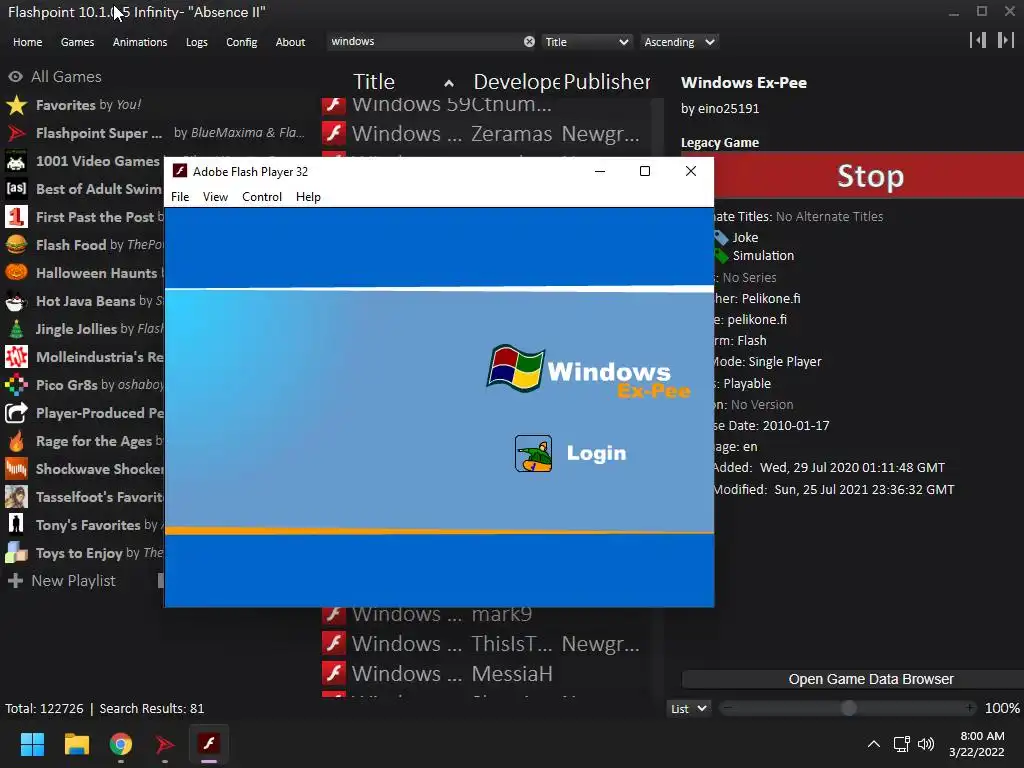The image size is (1024, 768).
Task: Click the Simulation tag icon
Action: click(721, 256)
